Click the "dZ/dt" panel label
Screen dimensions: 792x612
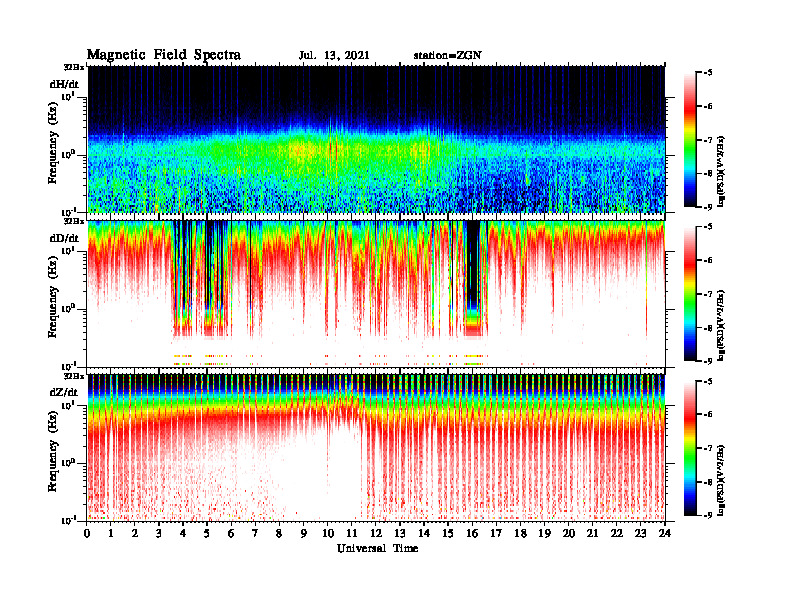click(x=64, y=392)
